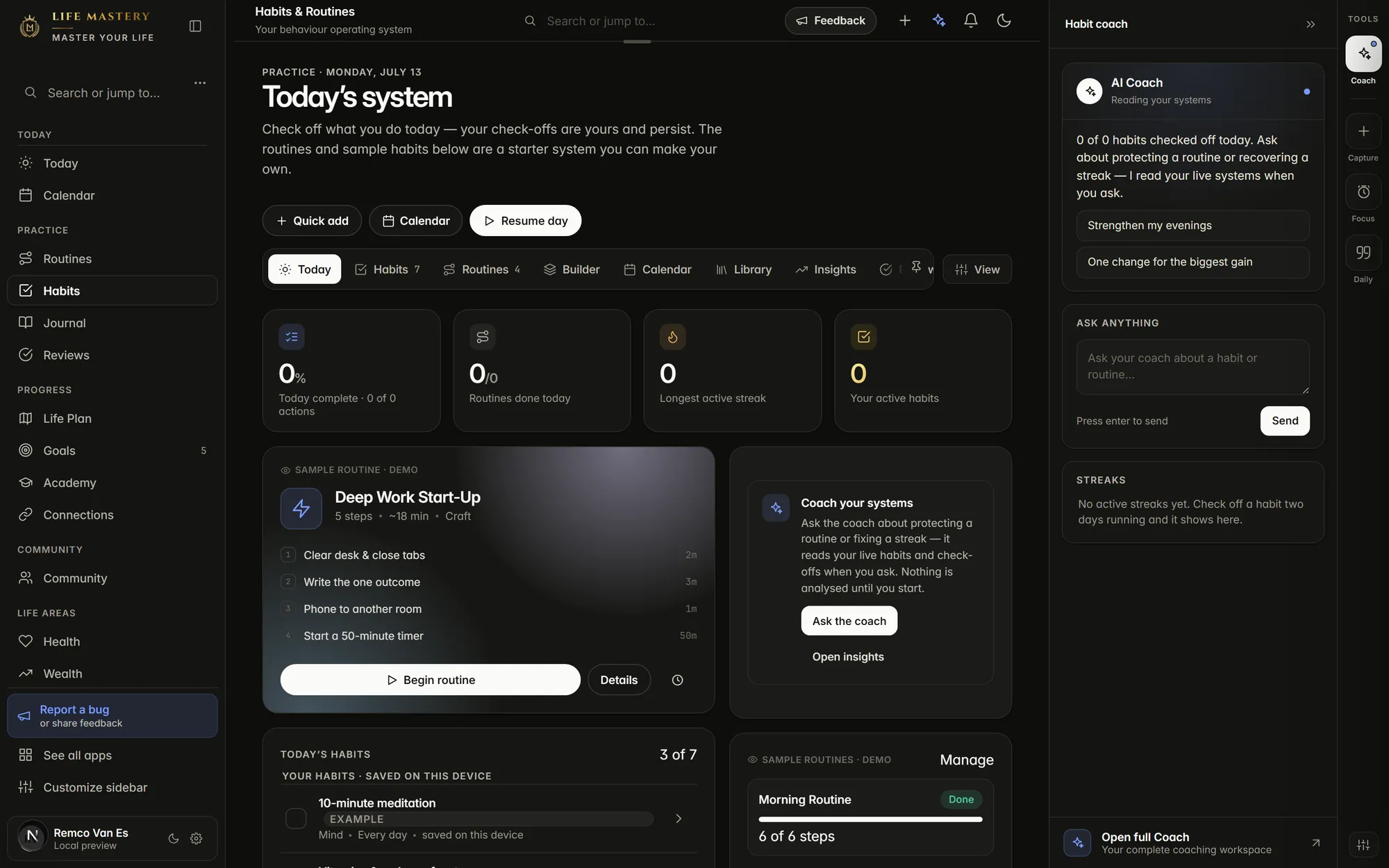The width and height of the screenshot is (1389, 868).
Task: Check off 10-minute meditation habit
Action: (x=296, y=819)
